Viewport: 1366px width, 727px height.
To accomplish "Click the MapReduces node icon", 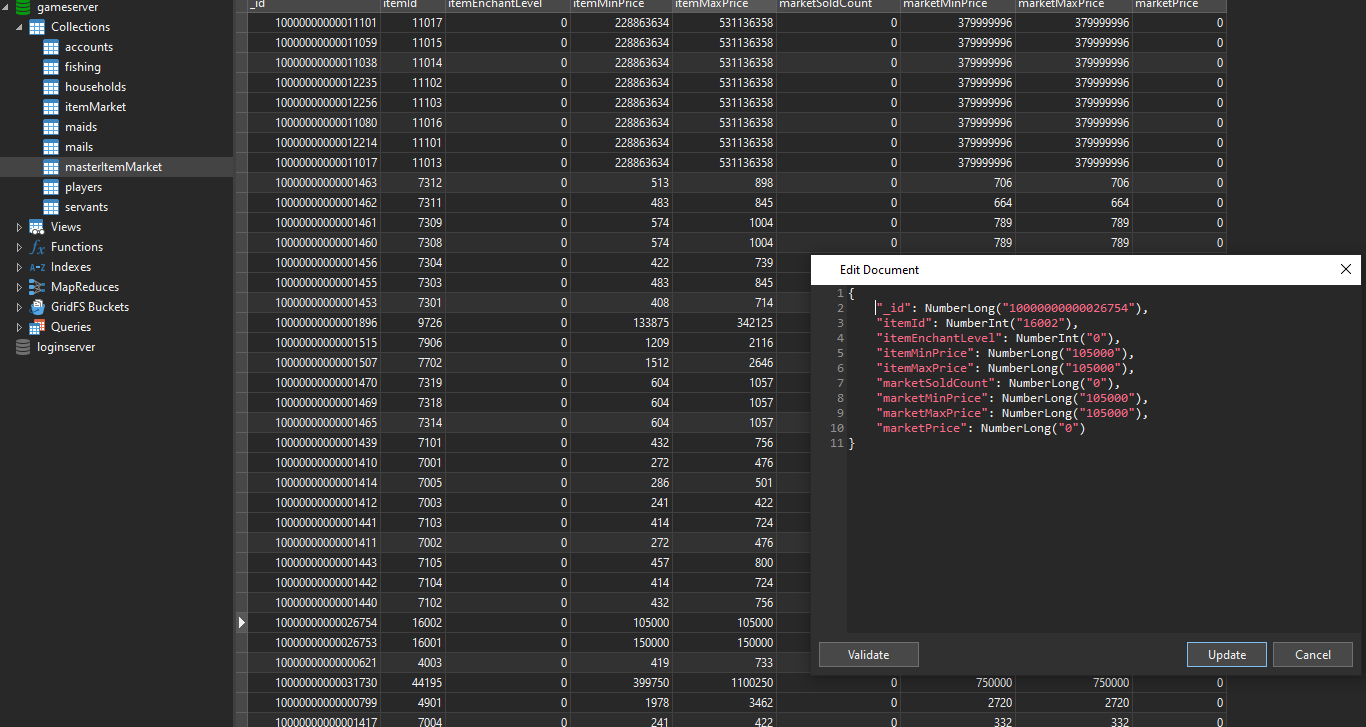I will (36, 287).
